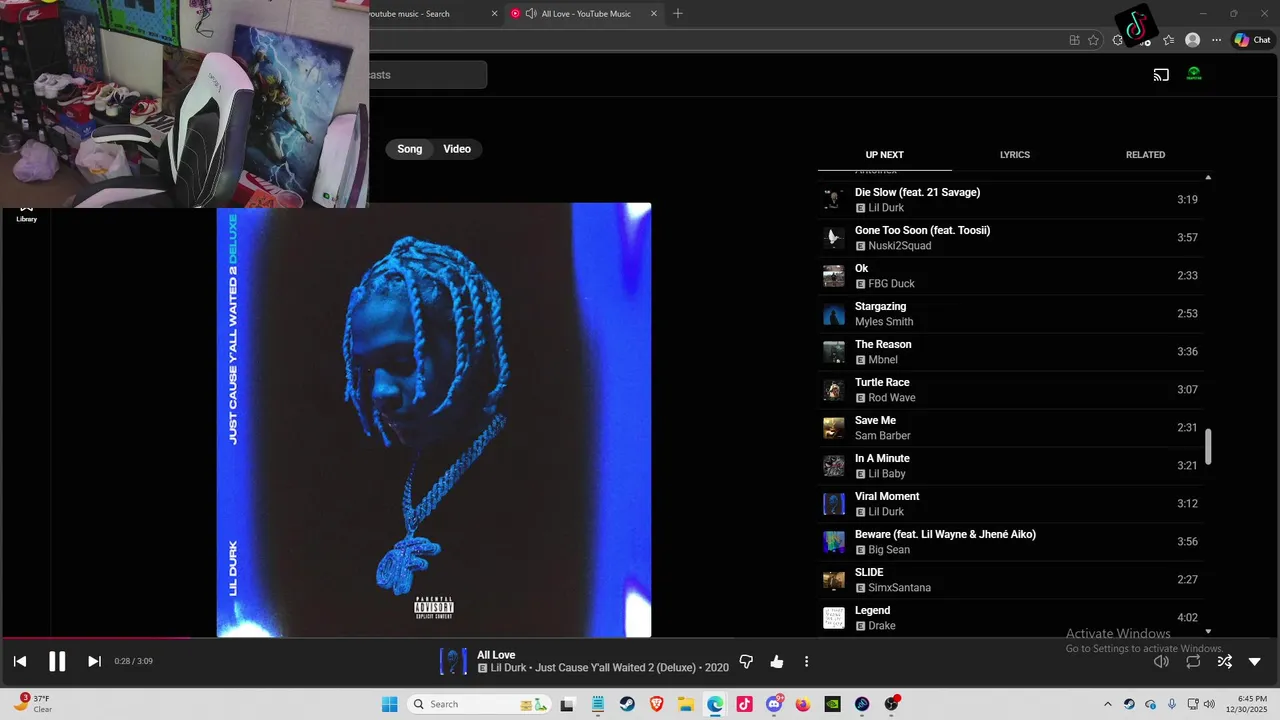Screen dimensions: 1280x720
Task: Mute the All Love tab audio icon
Action: (531, 14)
